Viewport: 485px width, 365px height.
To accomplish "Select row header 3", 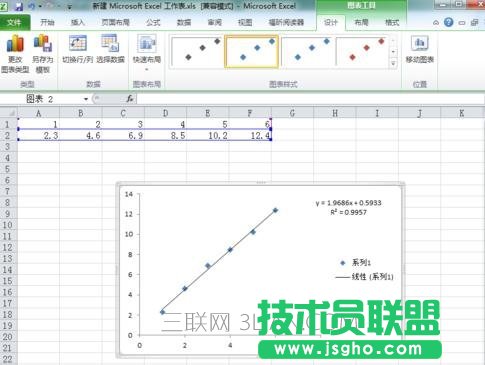I will pos(8,146).
